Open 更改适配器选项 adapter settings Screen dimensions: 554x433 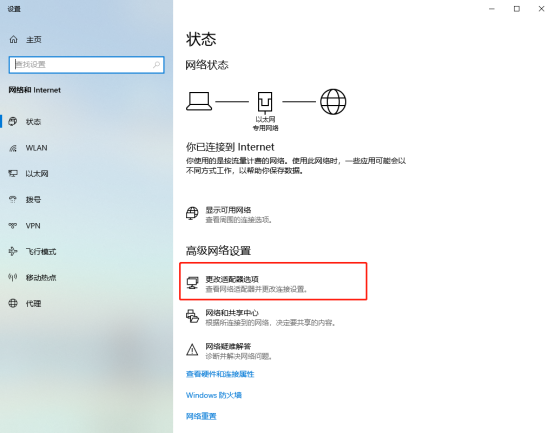[273, 281]
